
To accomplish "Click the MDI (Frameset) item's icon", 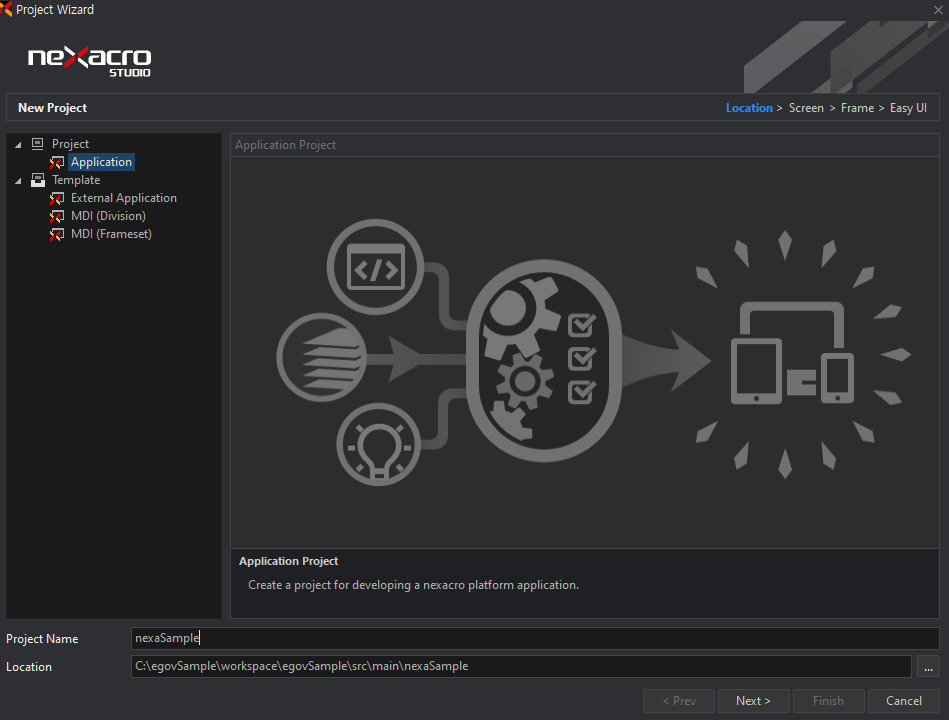I will click(57, 235).
